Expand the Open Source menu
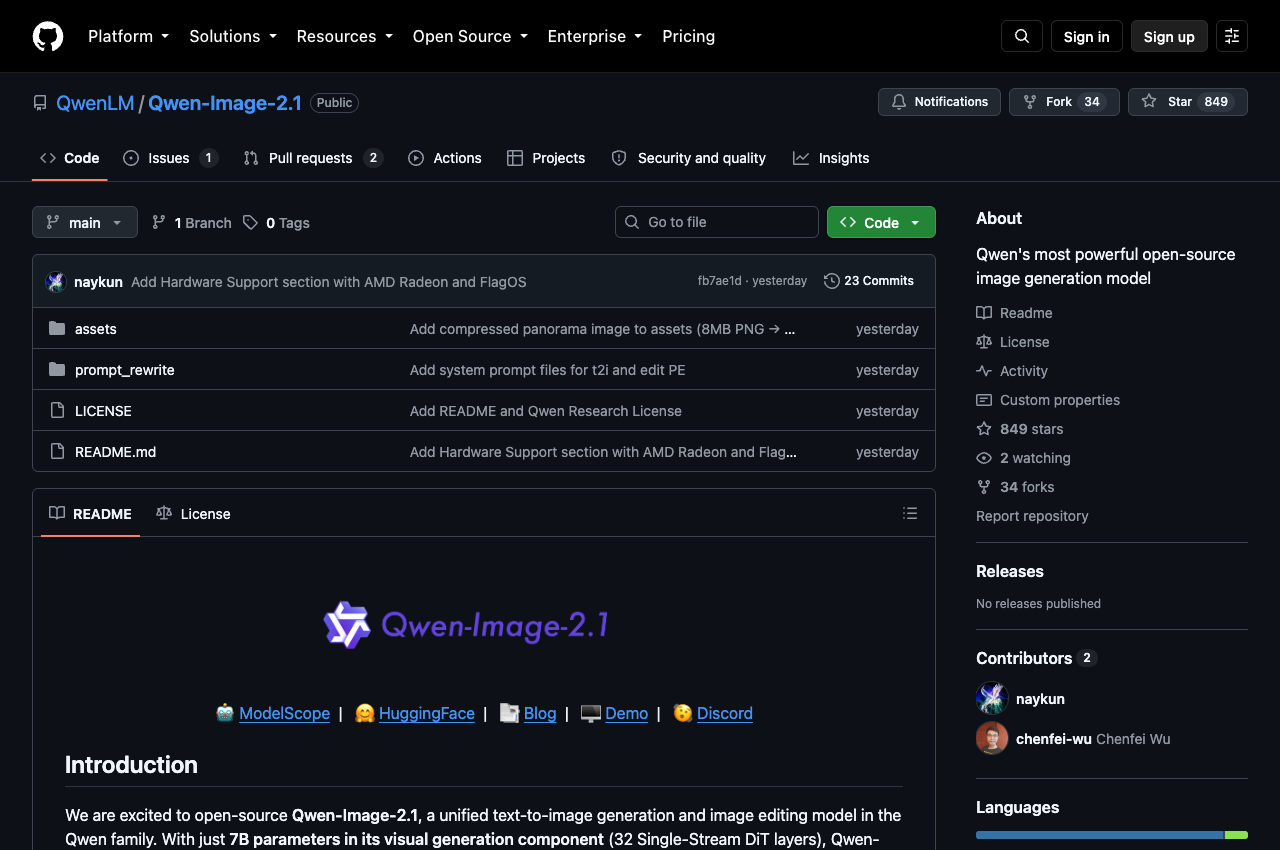 [470, 36]
